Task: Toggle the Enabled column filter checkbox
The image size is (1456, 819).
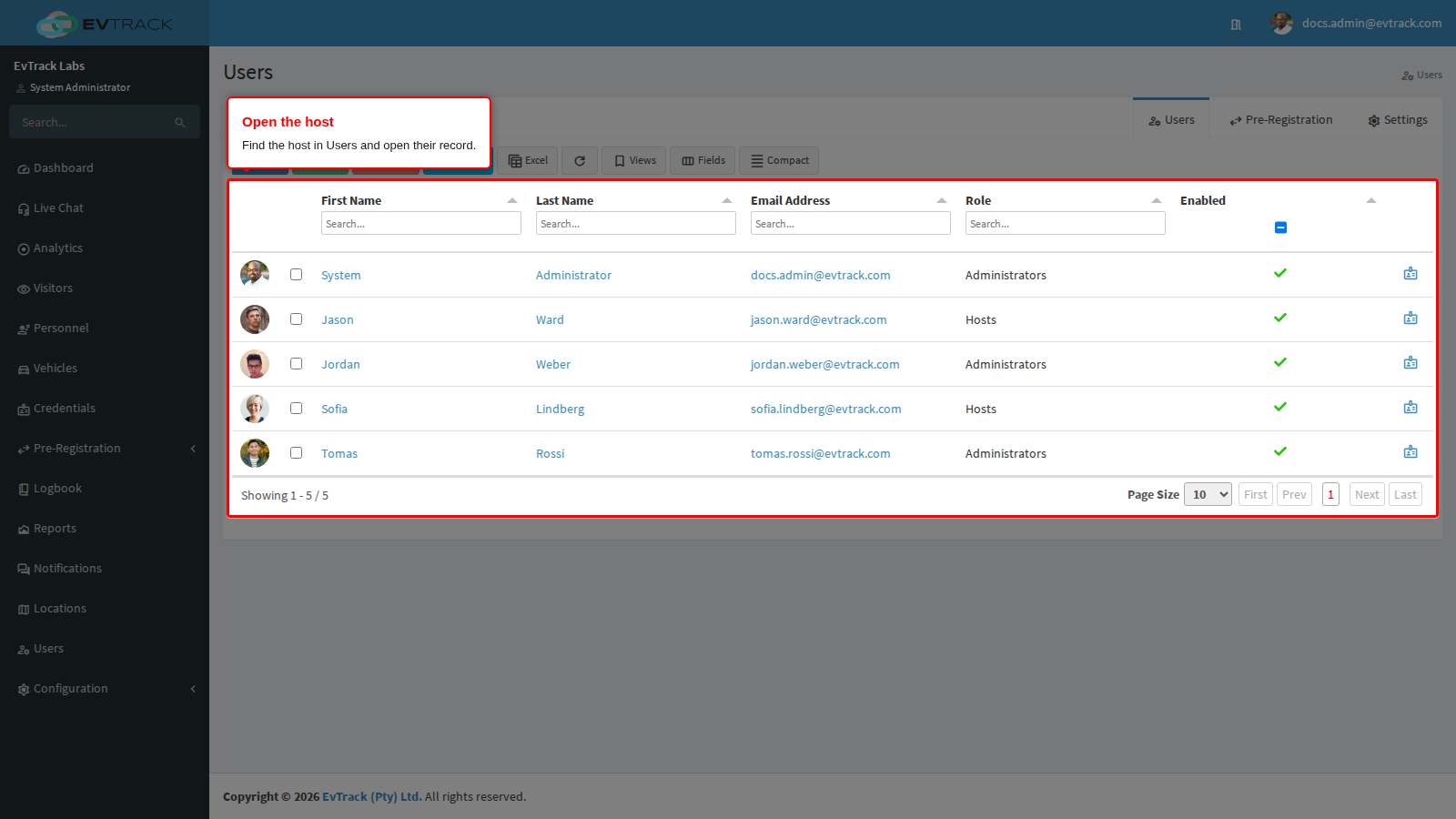Action: (x=1280, y=227)
